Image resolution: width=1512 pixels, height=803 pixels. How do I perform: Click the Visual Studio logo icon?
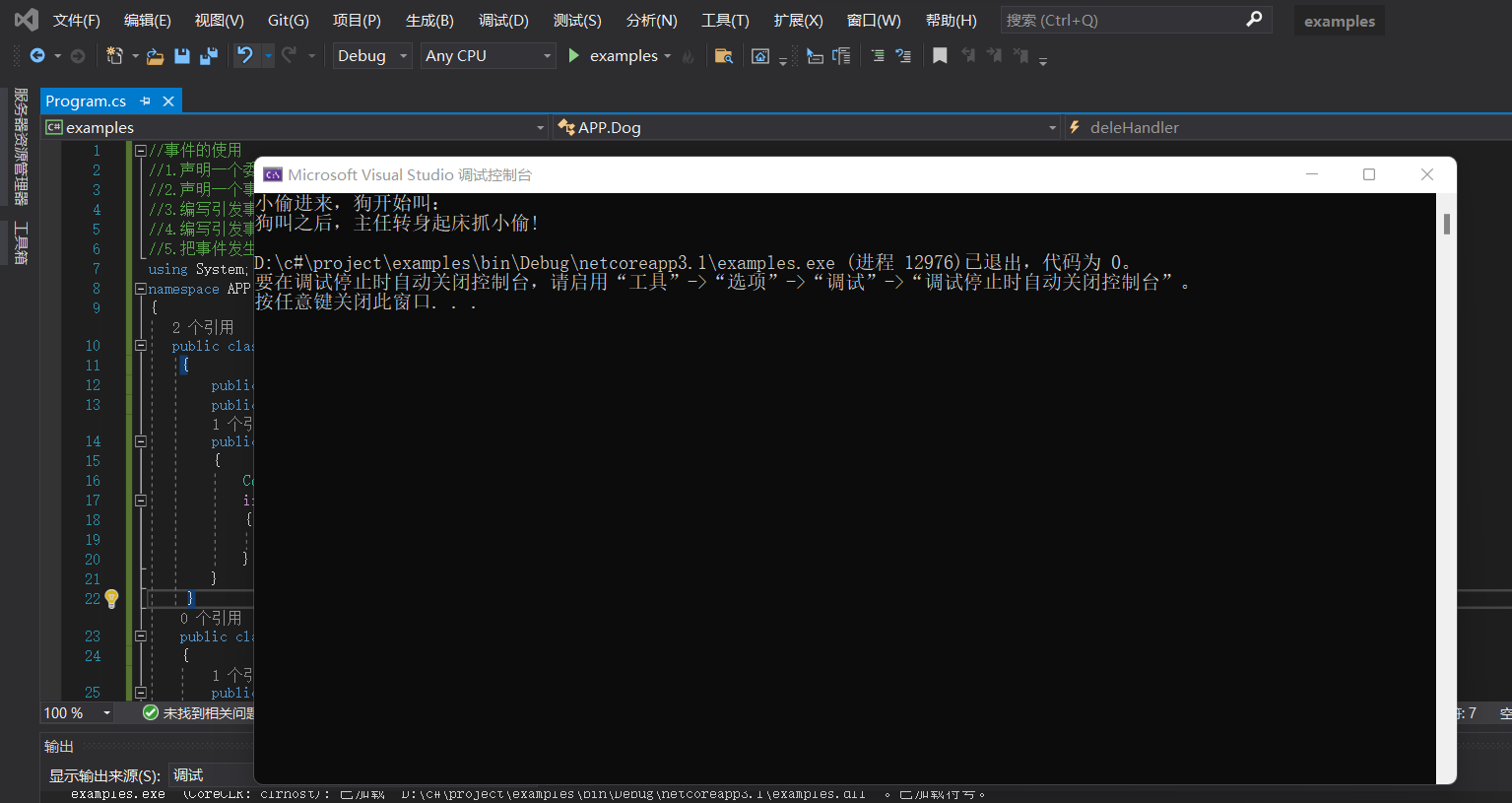[27, 20]
